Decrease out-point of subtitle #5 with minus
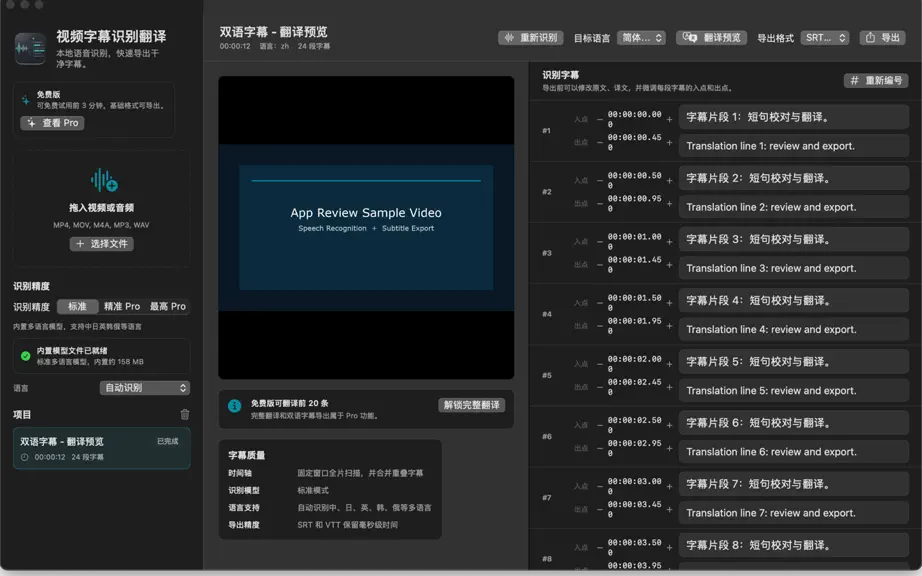922x576 pixels. (600, 387)
